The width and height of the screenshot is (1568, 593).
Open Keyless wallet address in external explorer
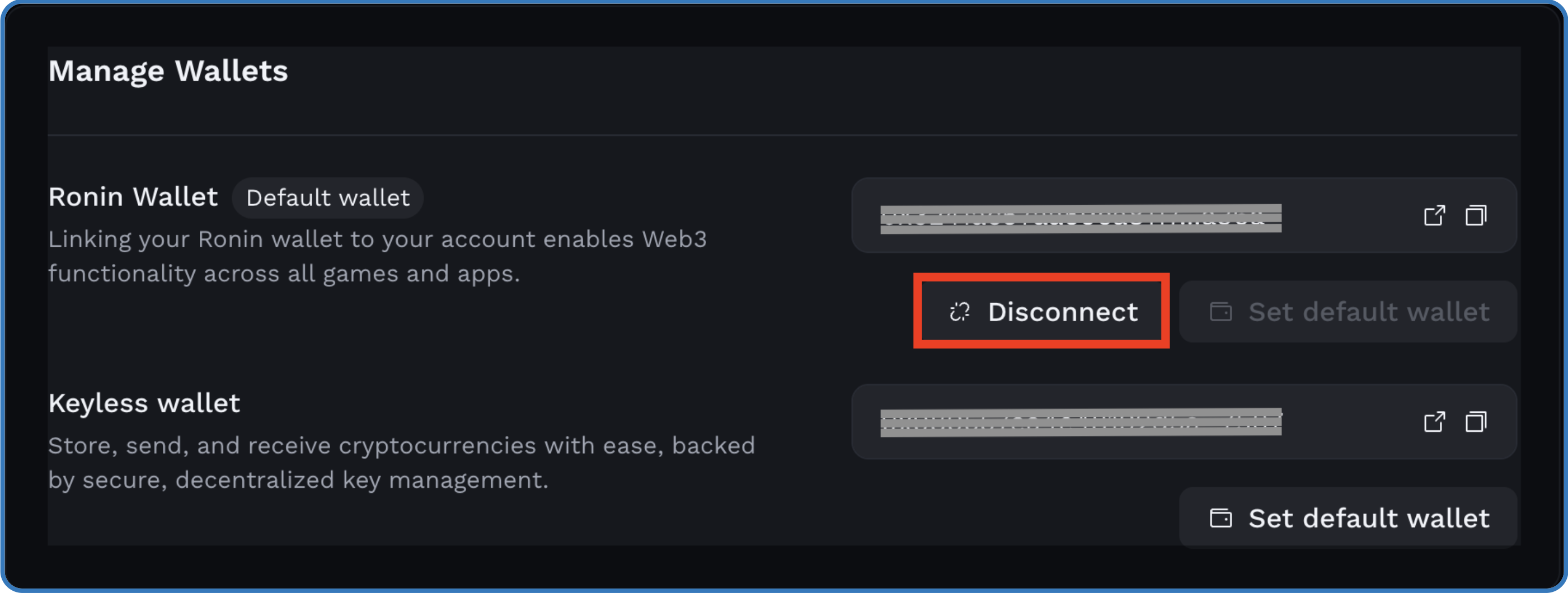(1434, 421)
